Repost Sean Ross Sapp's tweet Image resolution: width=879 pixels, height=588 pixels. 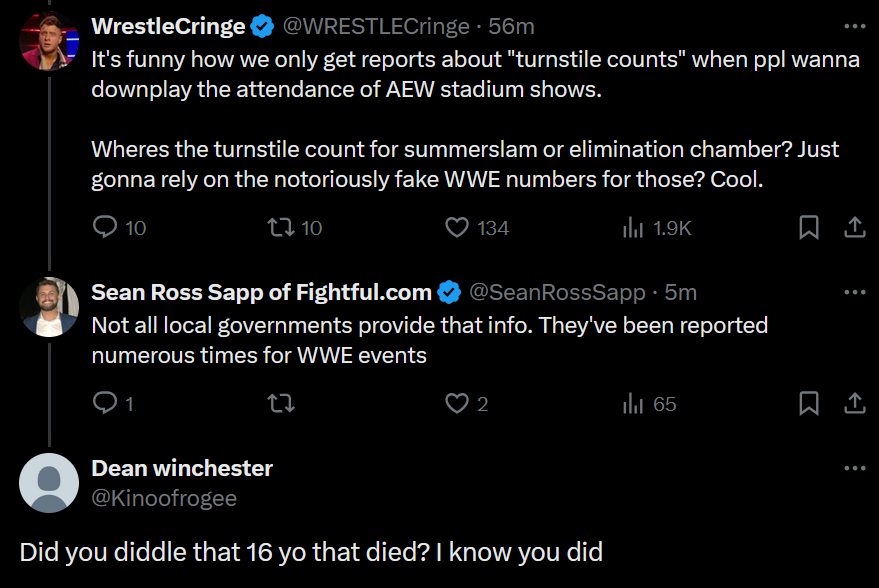(281, 404)
